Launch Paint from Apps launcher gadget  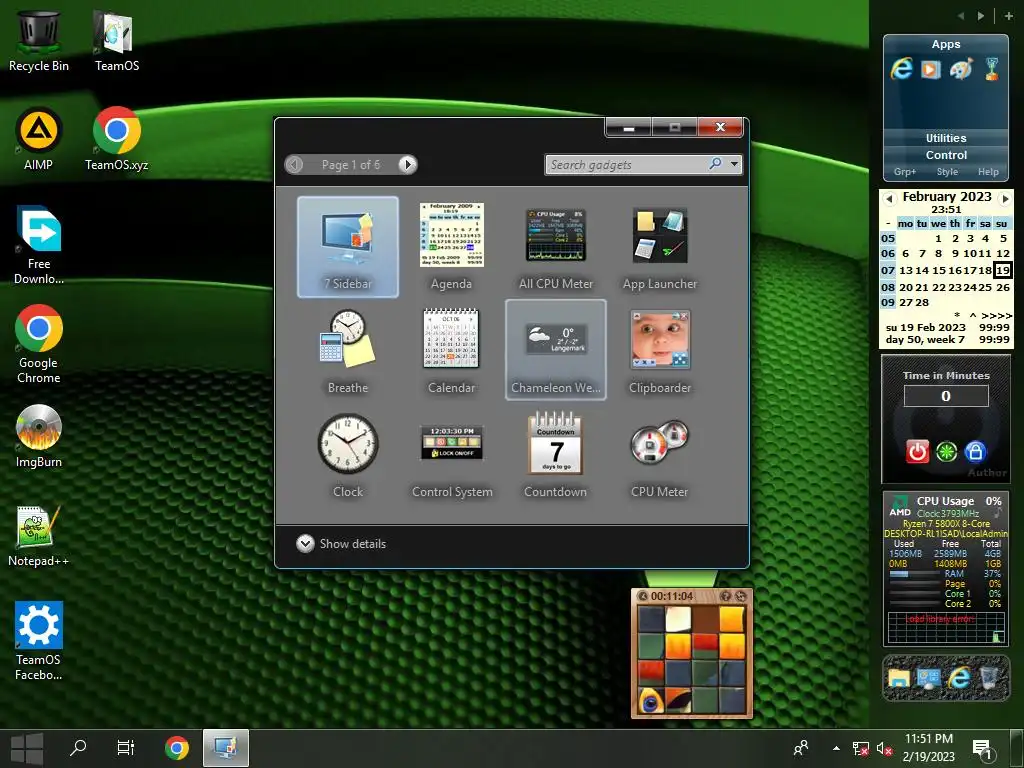[961, 69]
